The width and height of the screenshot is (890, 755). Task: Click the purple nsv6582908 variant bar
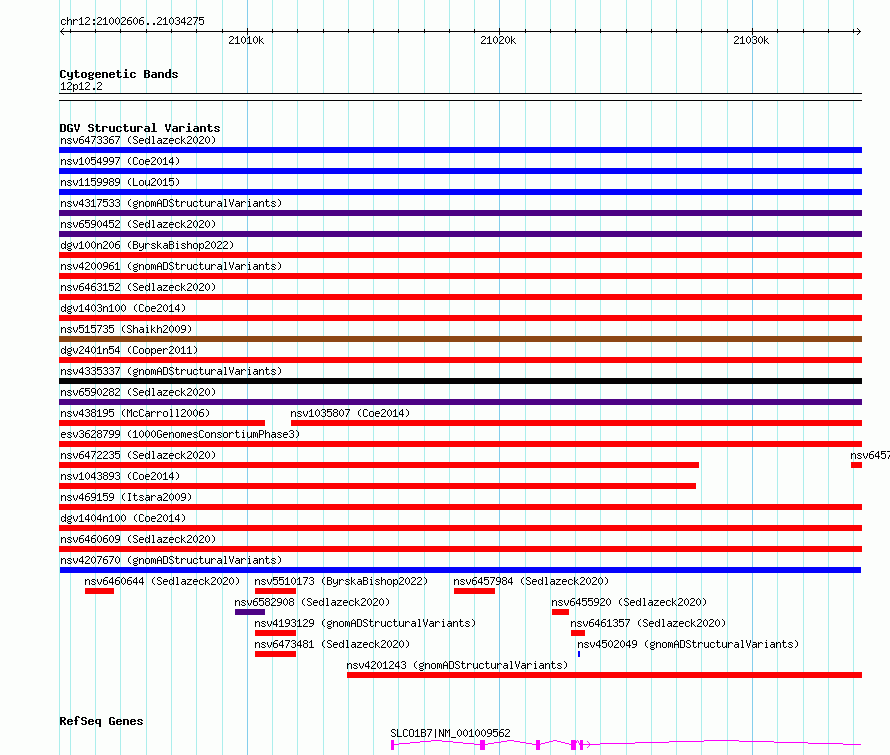250,612
